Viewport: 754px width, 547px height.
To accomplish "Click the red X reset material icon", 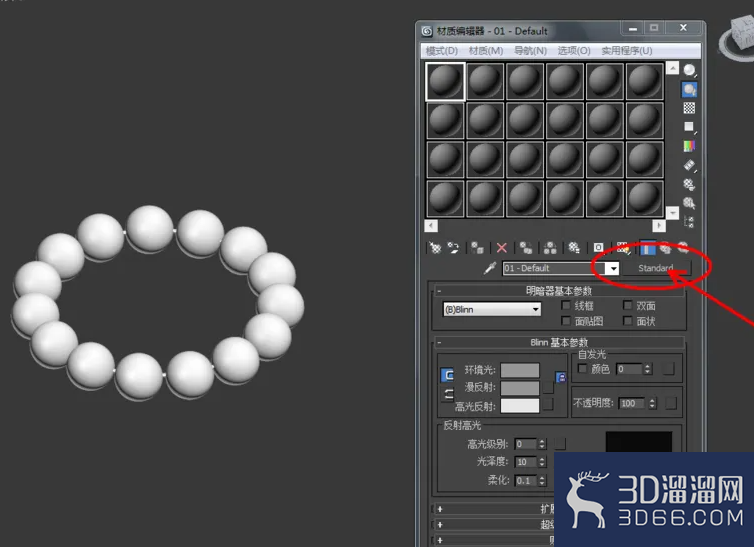I will pos(502,248).
